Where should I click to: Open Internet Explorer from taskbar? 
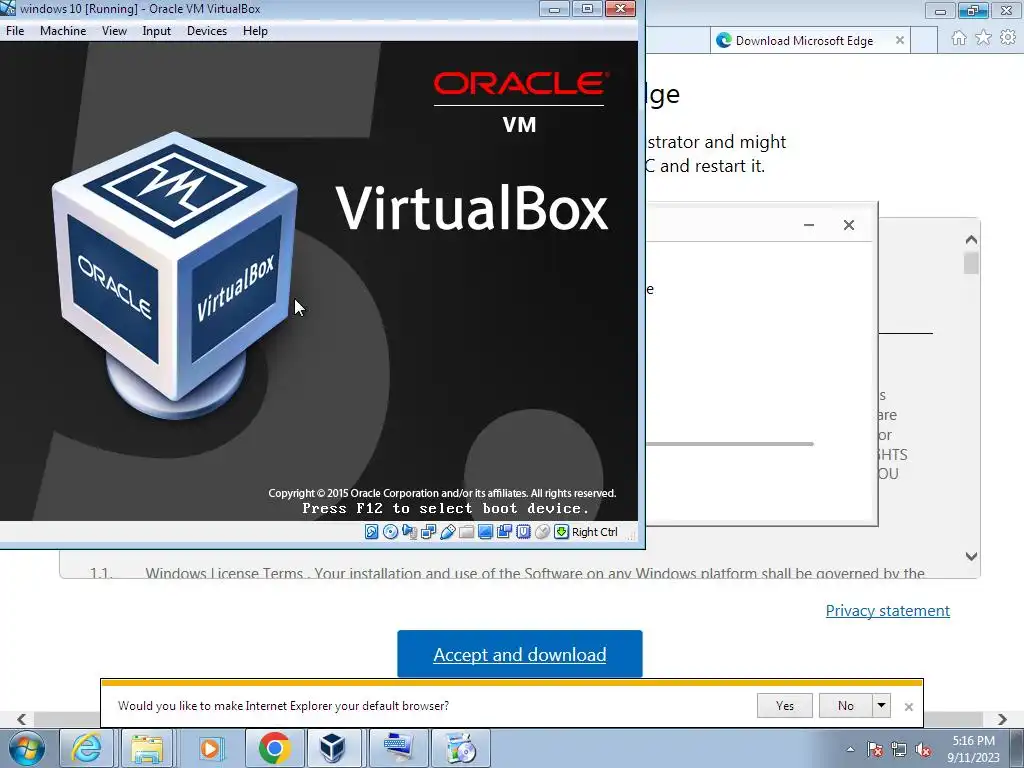(86, 748)
